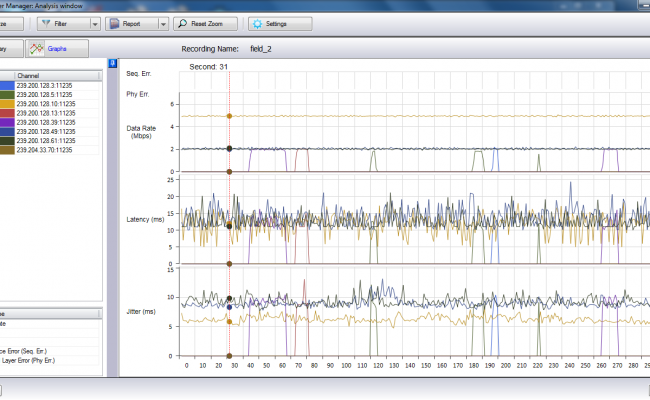Select channel 239.200.128.5:11235
The width and height of the screenshot is (650, 400).
coord(57,95)
